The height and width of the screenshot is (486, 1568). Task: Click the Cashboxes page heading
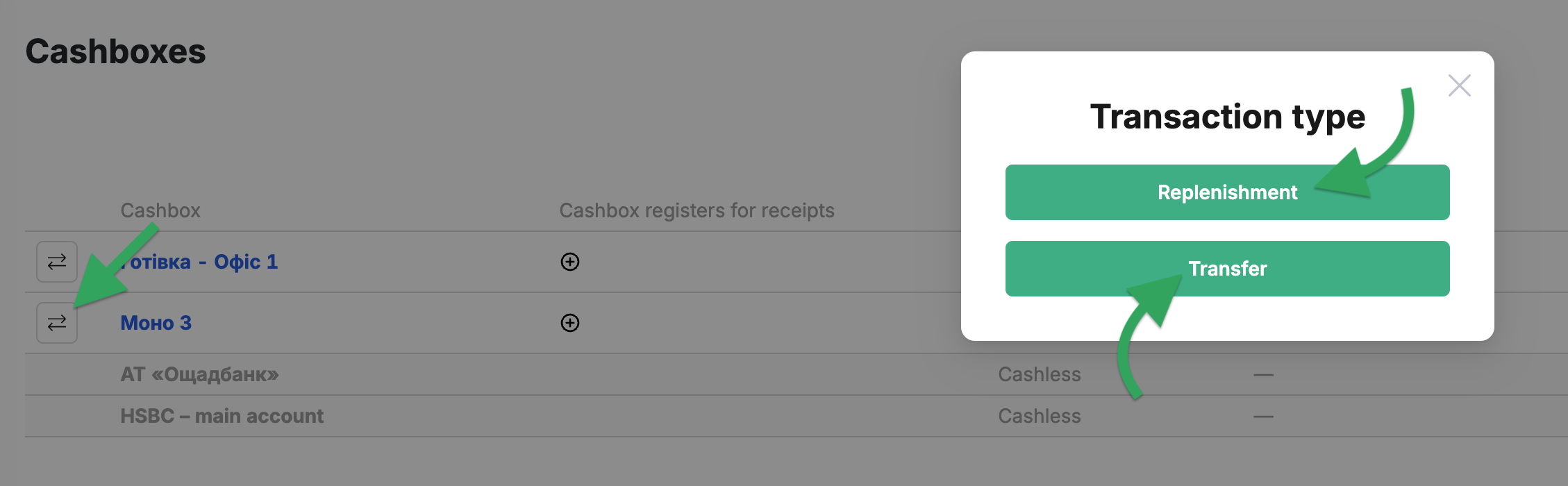(115, 51)
